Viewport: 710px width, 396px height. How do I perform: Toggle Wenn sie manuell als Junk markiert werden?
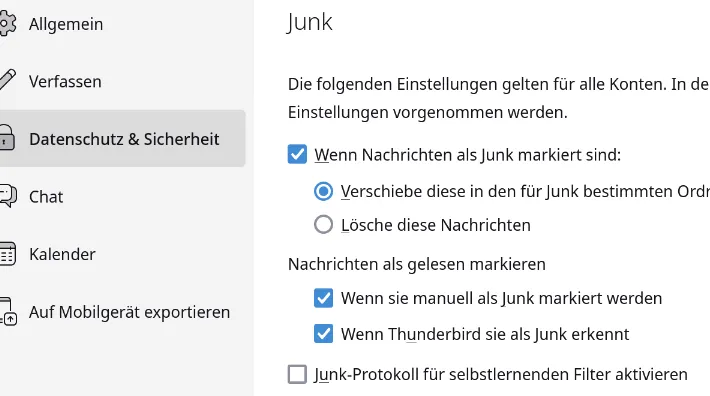pos(323,298)
